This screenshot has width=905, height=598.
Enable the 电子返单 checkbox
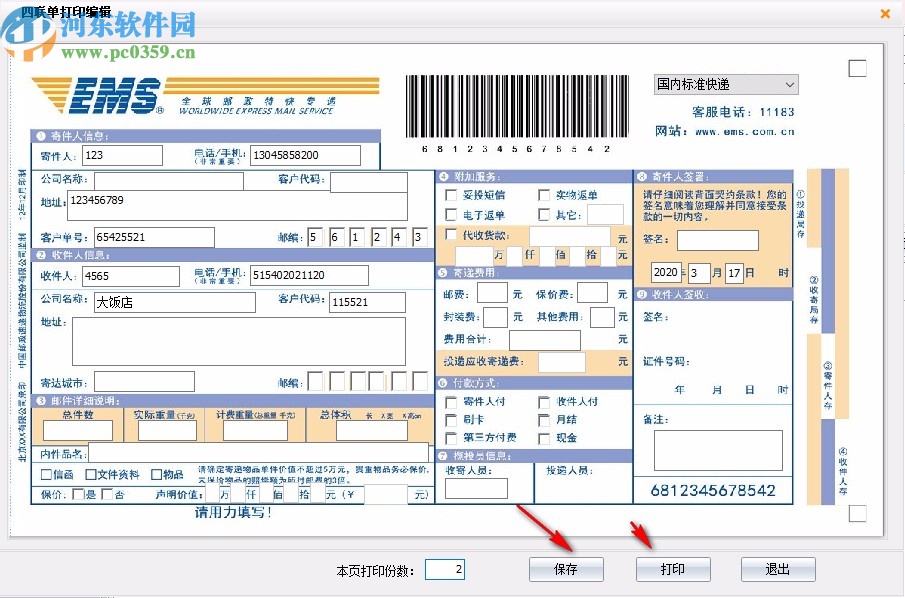(x=449, y=213)
